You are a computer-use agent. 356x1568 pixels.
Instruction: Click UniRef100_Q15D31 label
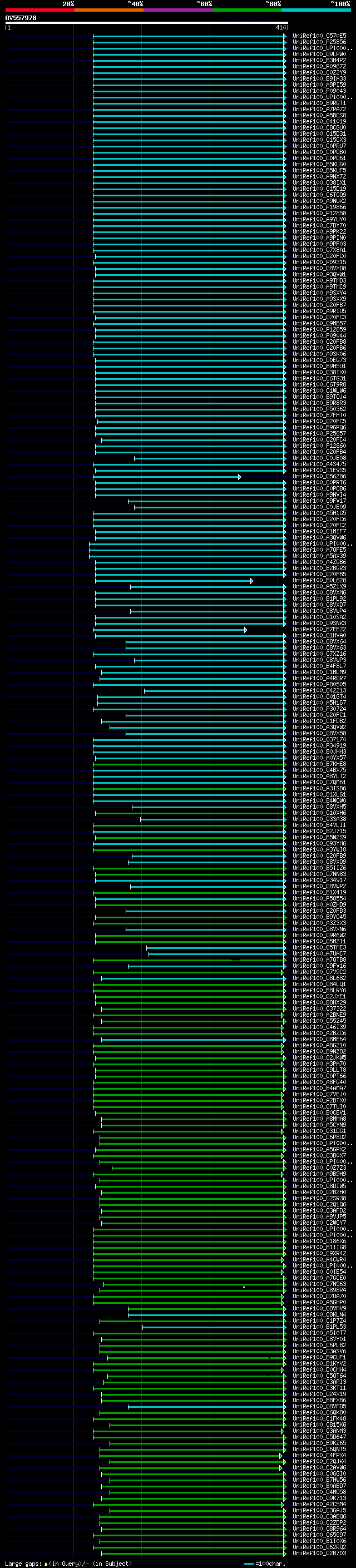pyautogui.click(x=319, y=133)
